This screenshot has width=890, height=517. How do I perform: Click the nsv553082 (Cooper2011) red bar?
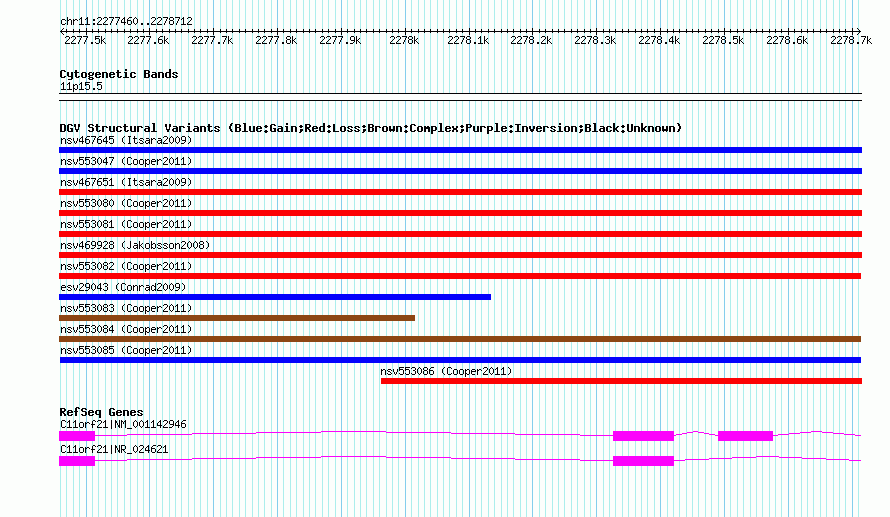click(x=460, y=276)
